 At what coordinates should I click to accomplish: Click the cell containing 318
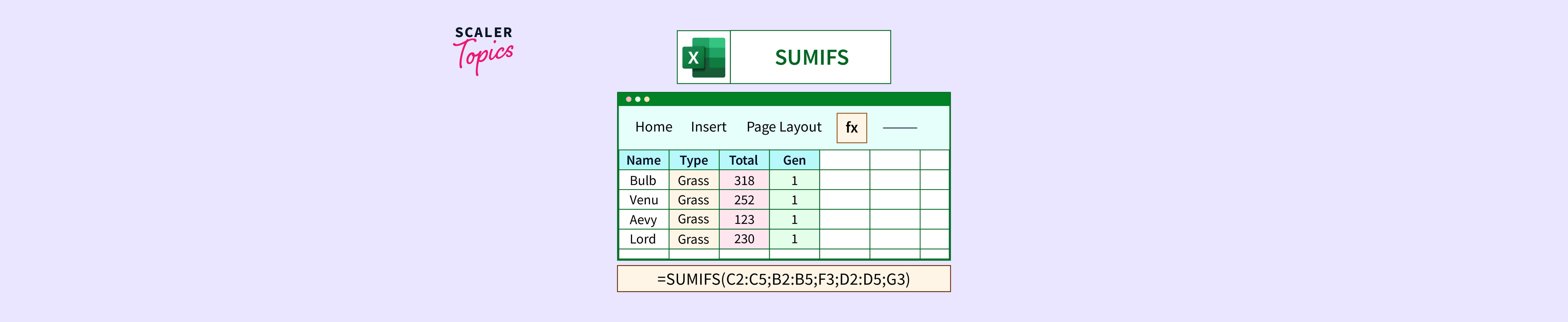744,181
